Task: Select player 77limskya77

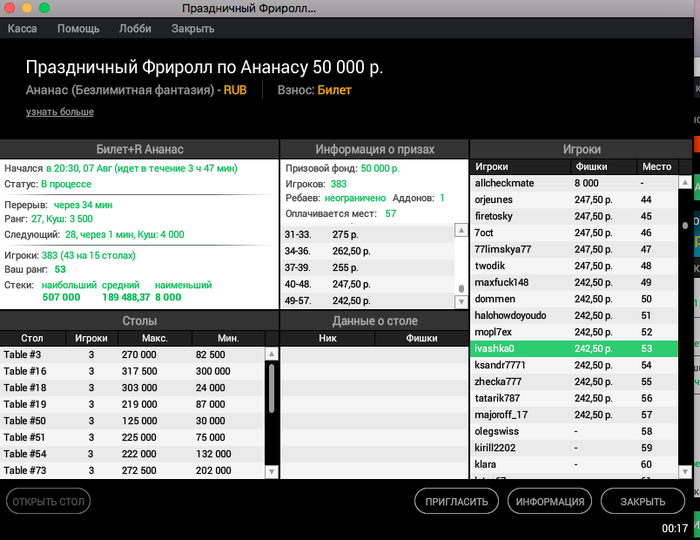Action: click(574, 249)
